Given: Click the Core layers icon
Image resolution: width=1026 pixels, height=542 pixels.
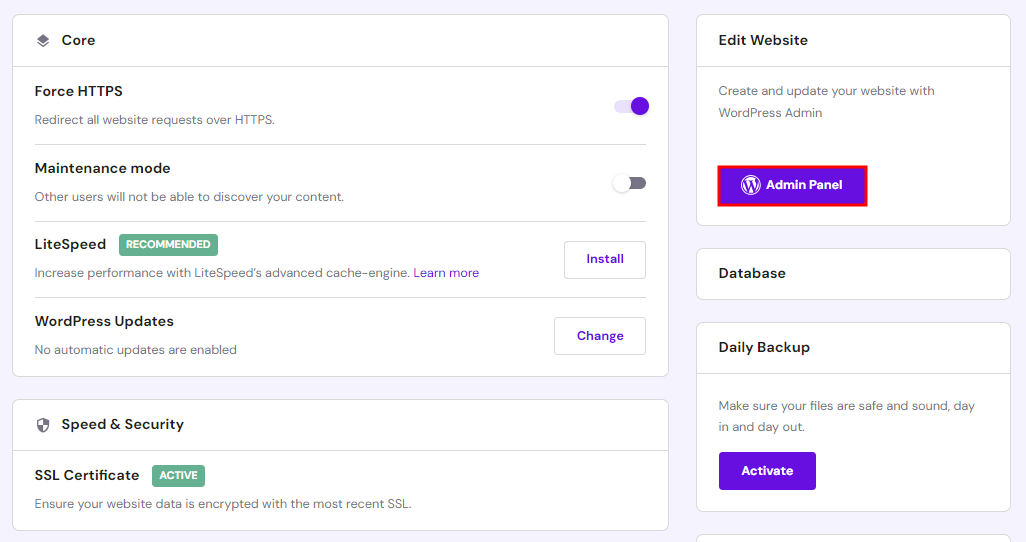Looking at the screenshot, I should coord(42,41).
